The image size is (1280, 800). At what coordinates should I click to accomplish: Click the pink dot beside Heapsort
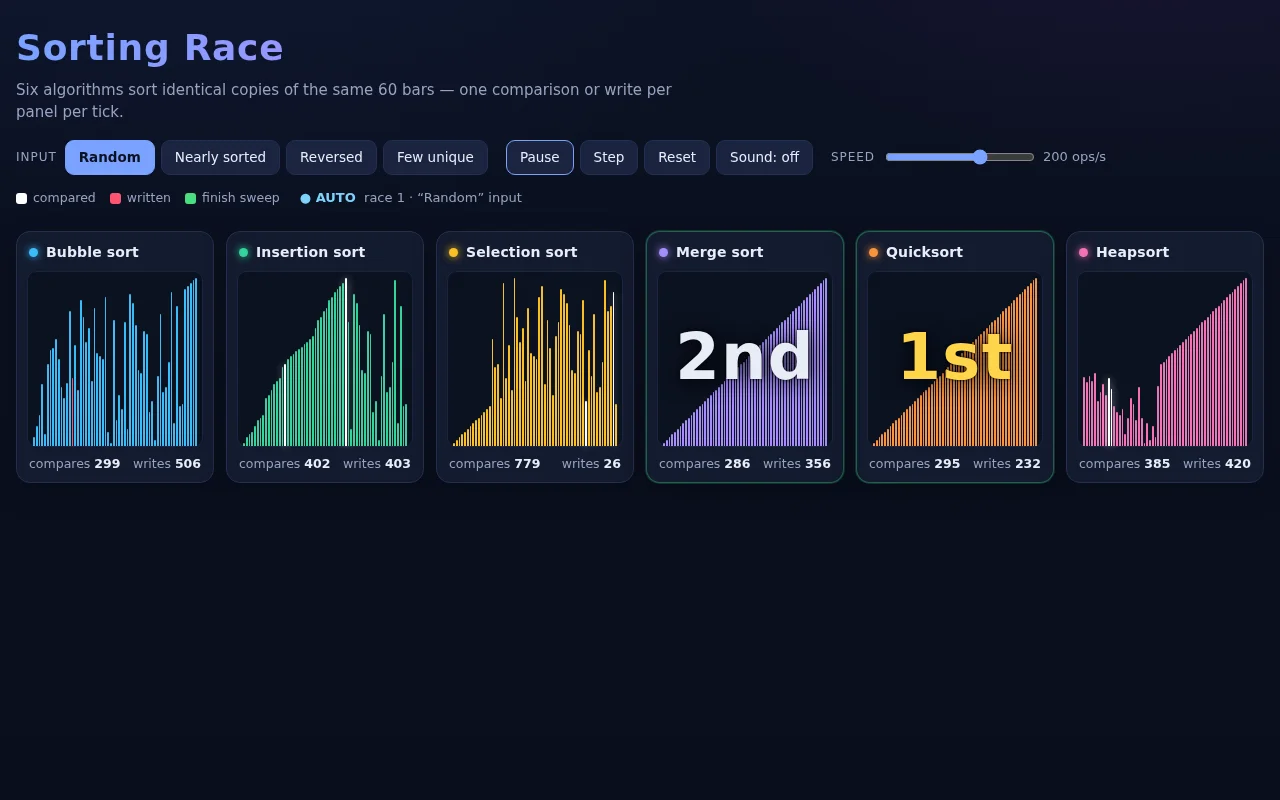point(1083,252)
